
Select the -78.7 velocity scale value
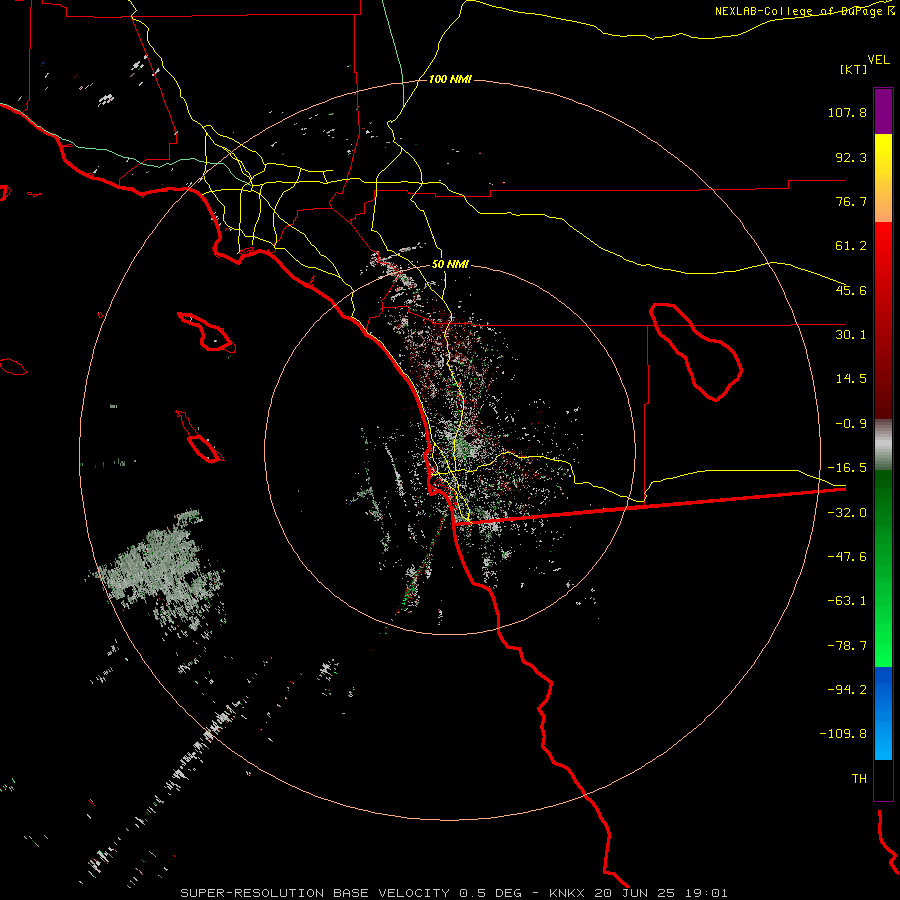click(x=847, y=646)
